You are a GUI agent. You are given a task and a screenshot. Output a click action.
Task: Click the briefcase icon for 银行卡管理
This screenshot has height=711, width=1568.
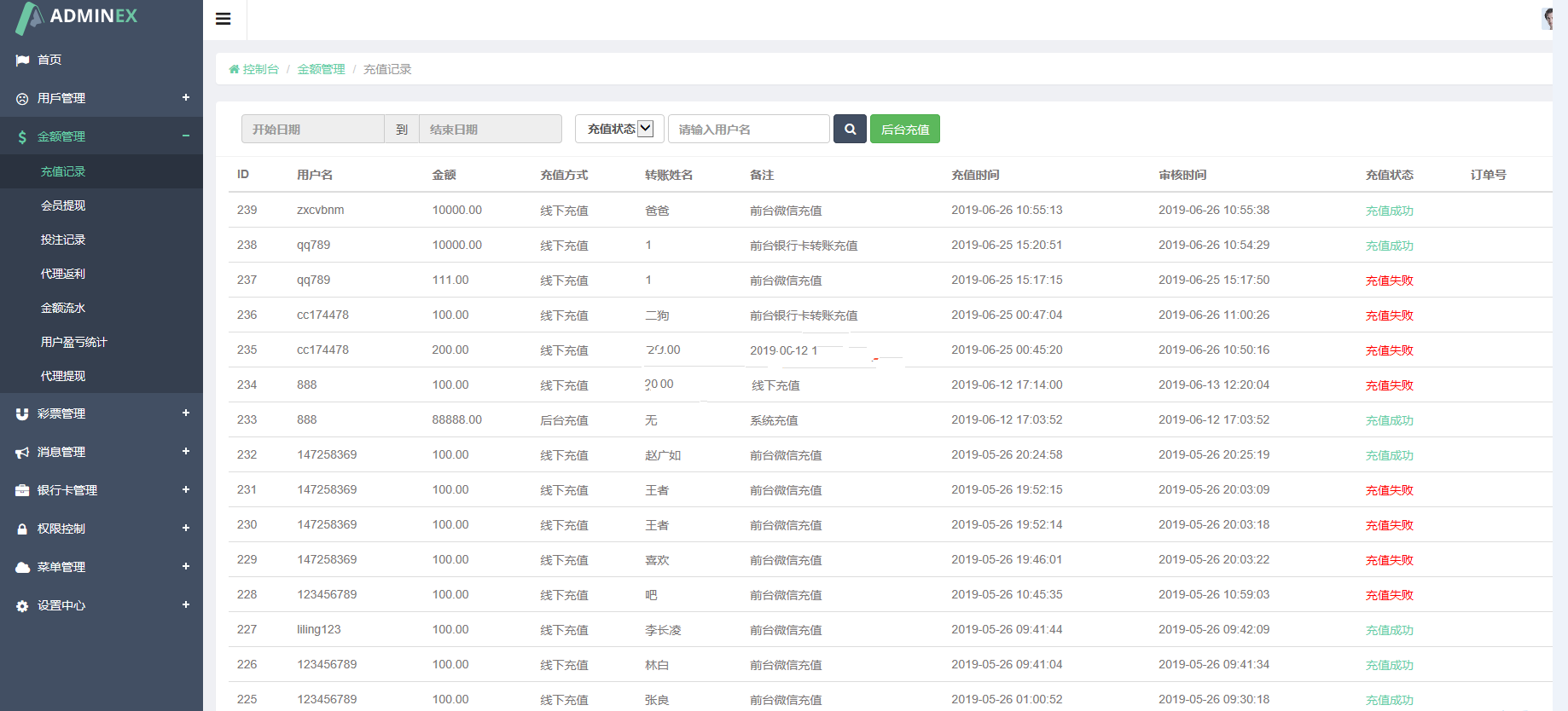click(x=22, y=491)
